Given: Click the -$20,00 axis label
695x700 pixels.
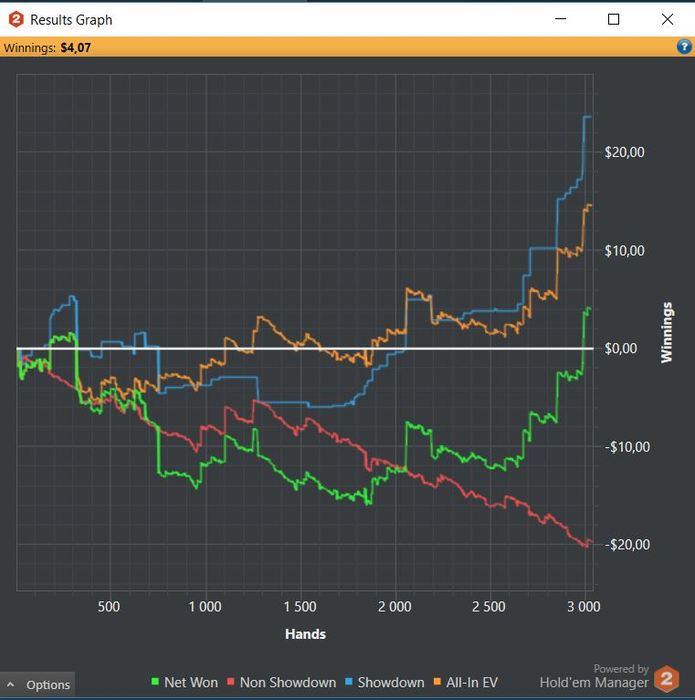Looking at the screenshot, I should click(627, 544).
